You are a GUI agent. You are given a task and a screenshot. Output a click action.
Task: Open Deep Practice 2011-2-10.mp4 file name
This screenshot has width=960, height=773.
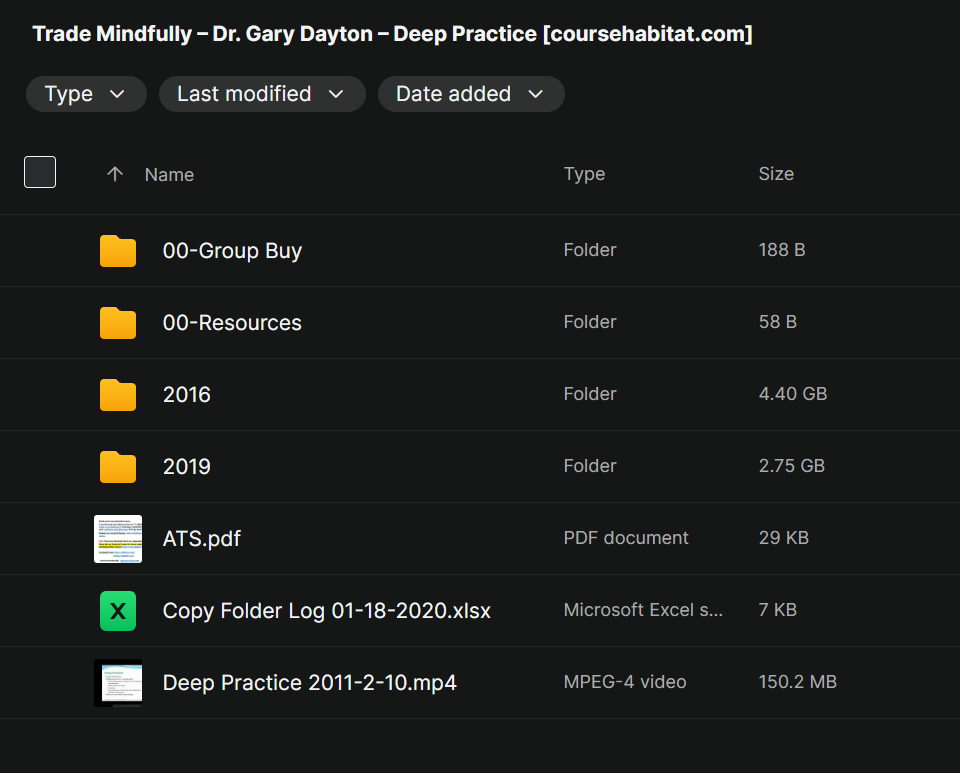(x=310, y=683)
